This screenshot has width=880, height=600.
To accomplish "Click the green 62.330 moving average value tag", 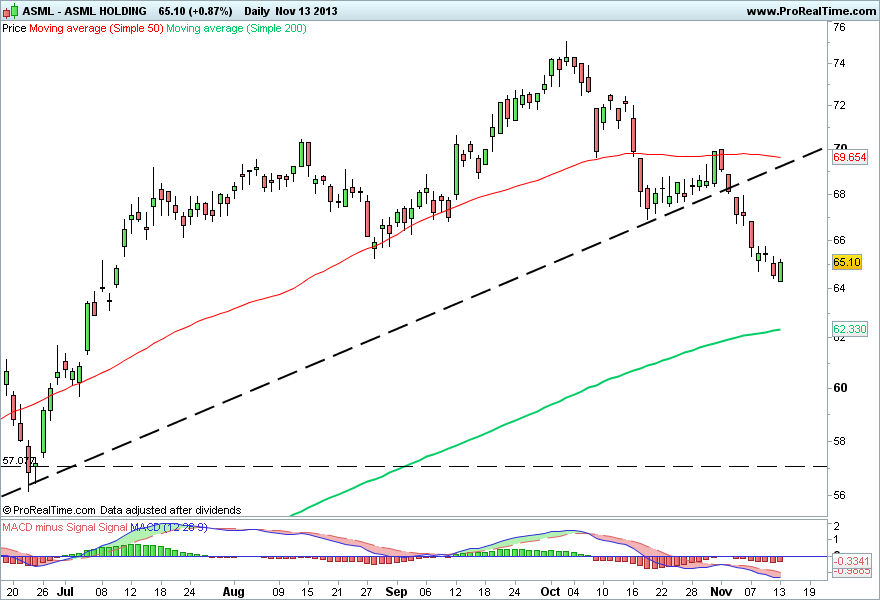I will [x=850, y=329].
